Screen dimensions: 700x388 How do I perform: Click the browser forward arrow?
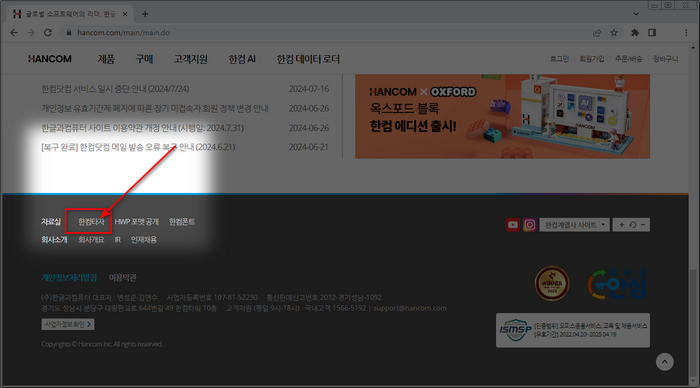[31, 33]
